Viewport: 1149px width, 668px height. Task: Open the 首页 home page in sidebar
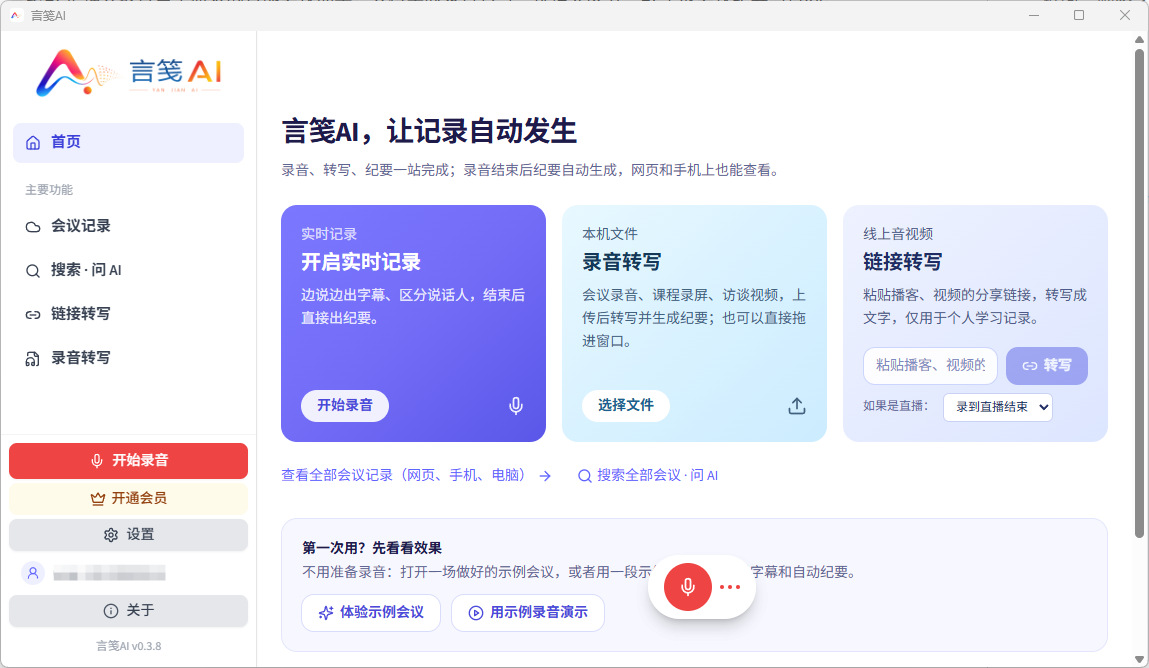coord(128,143)
